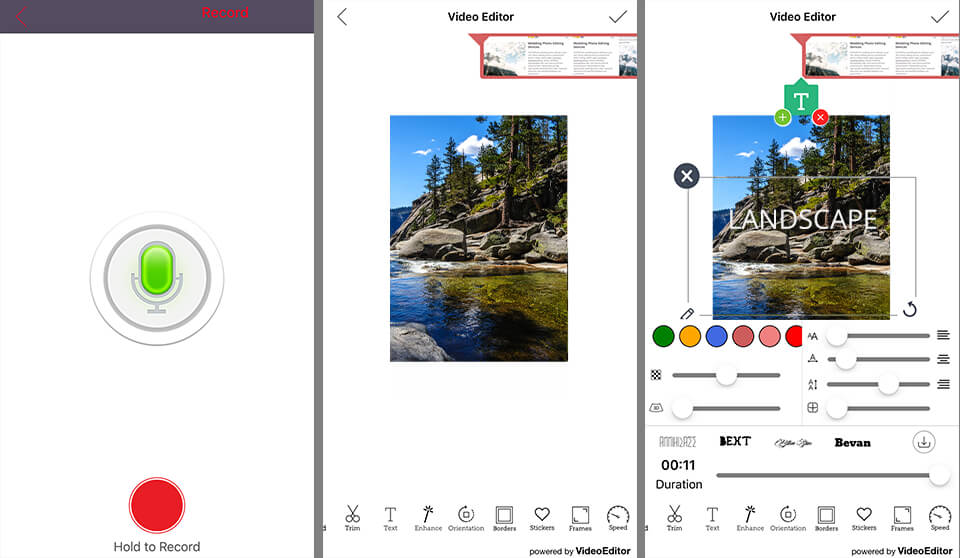This screenshot has width=960, height=558.
Task: Select the green T text marker on the timeline
Action: [801, 98]
